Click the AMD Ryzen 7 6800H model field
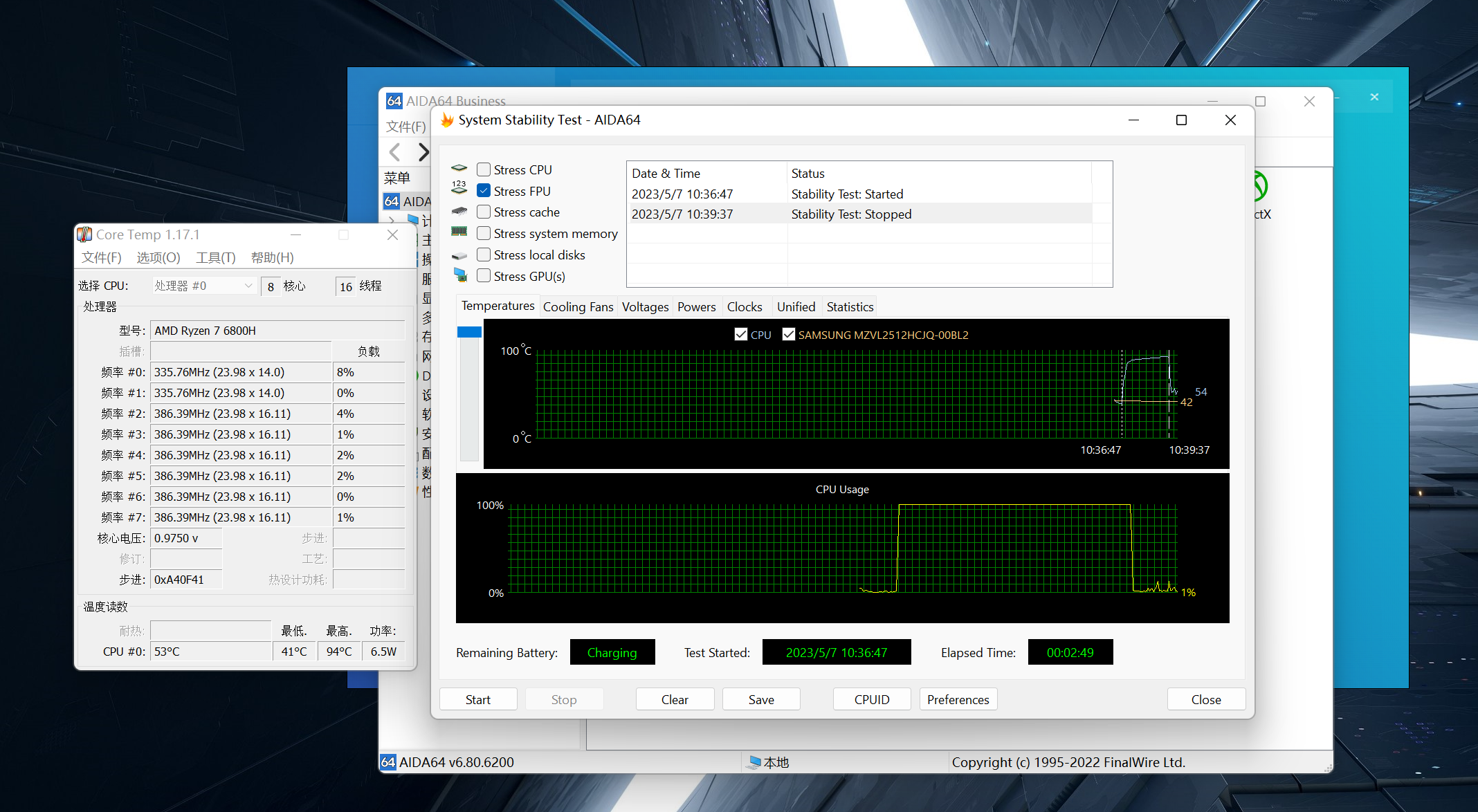1478x812 pixels. [x=277, y=331]
